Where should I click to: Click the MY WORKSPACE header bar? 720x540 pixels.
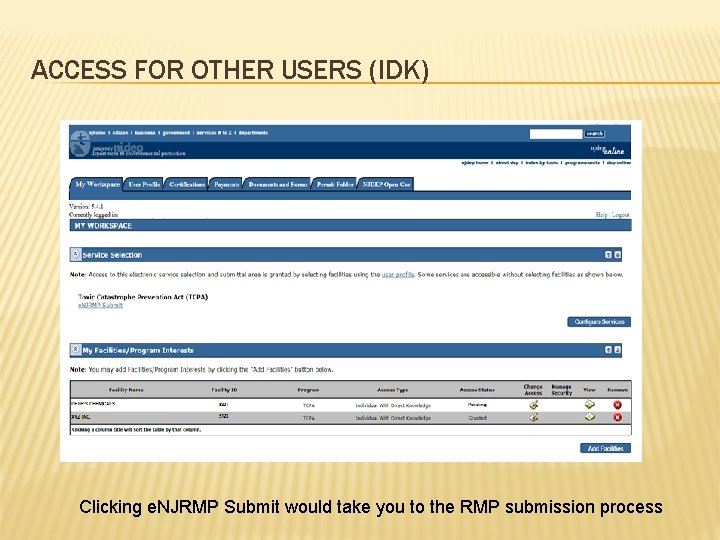tap(350, 225)
